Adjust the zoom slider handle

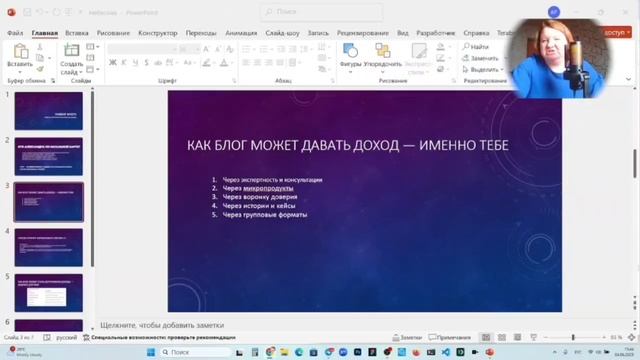click(573, 338)
